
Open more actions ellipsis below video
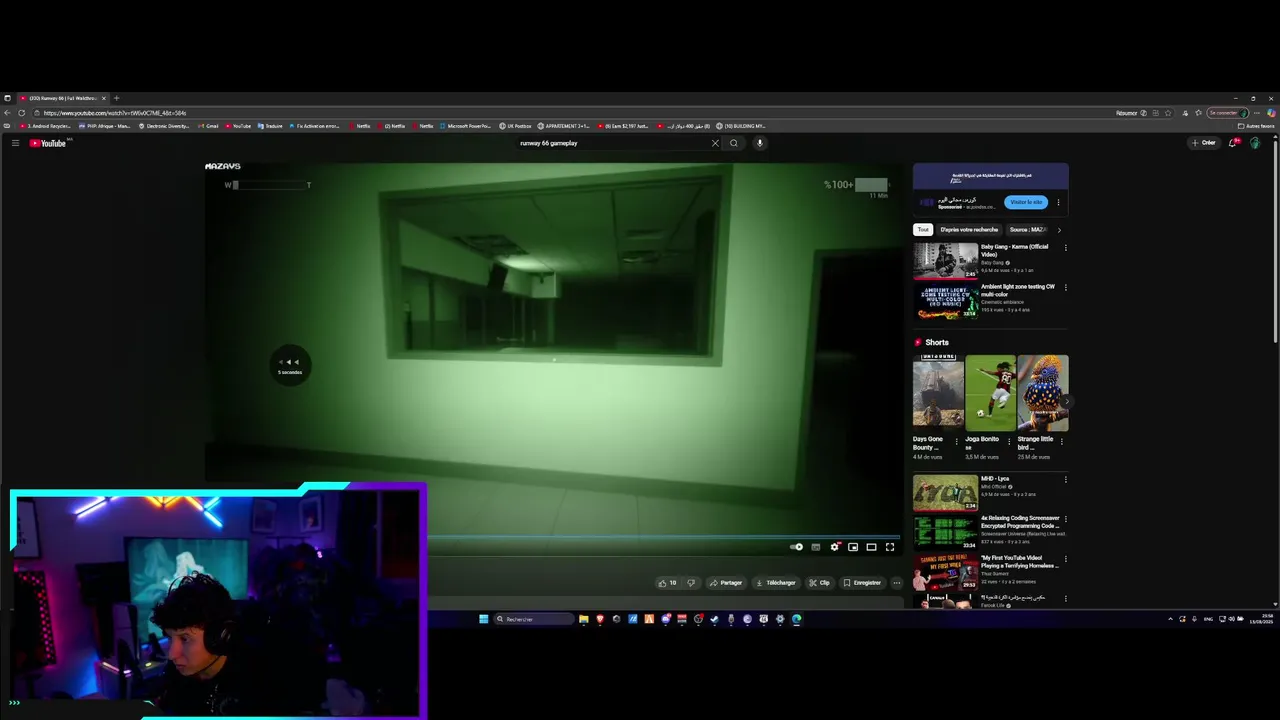click(x=896, y=583)
